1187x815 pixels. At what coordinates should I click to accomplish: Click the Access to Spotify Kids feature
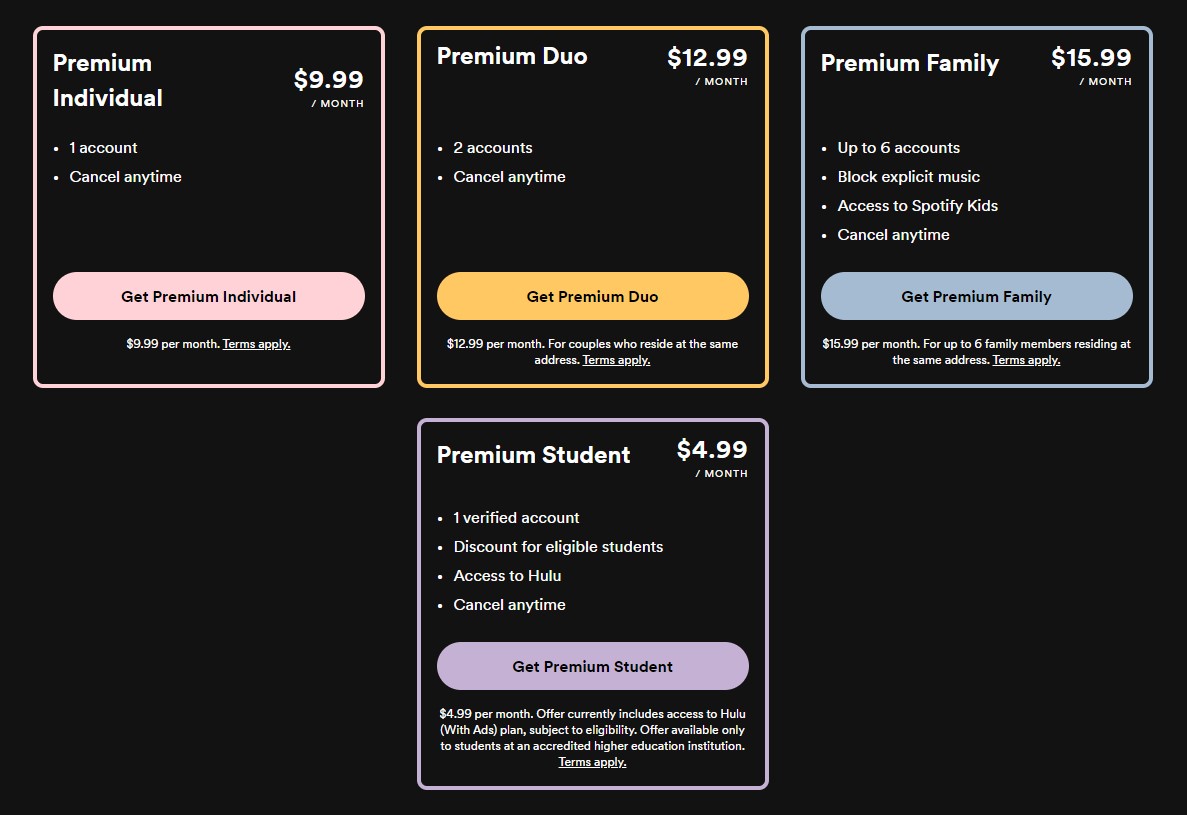pos(917,206)
